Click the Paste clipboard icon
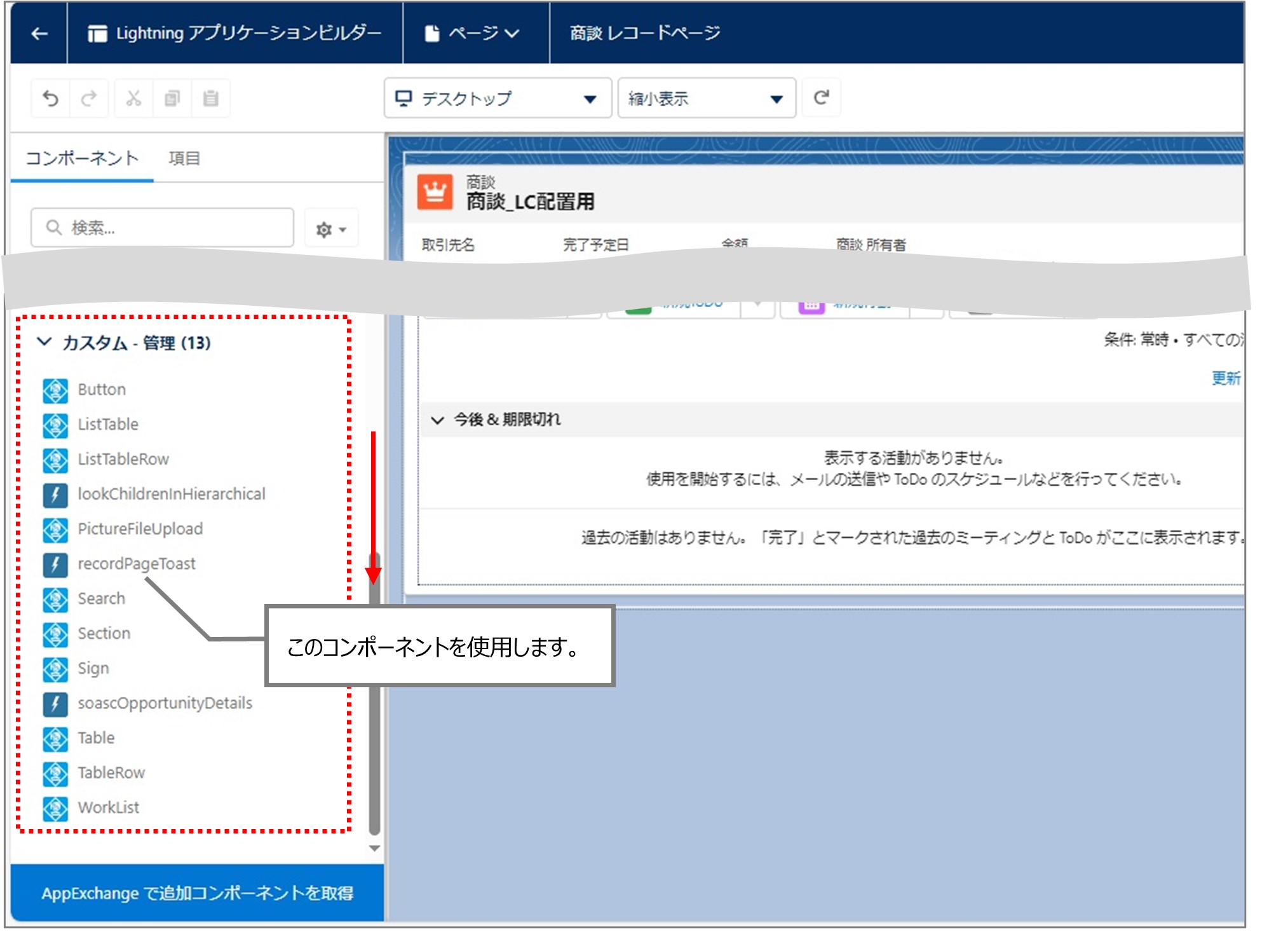Screen dimensions: 1288x932 click(x=210, y=99)
